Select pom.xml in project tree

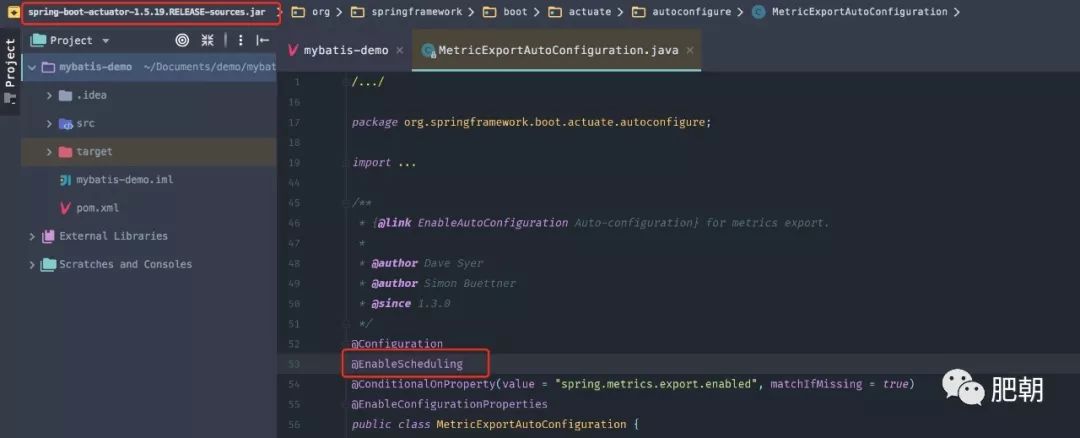click(x=97, y=208)
